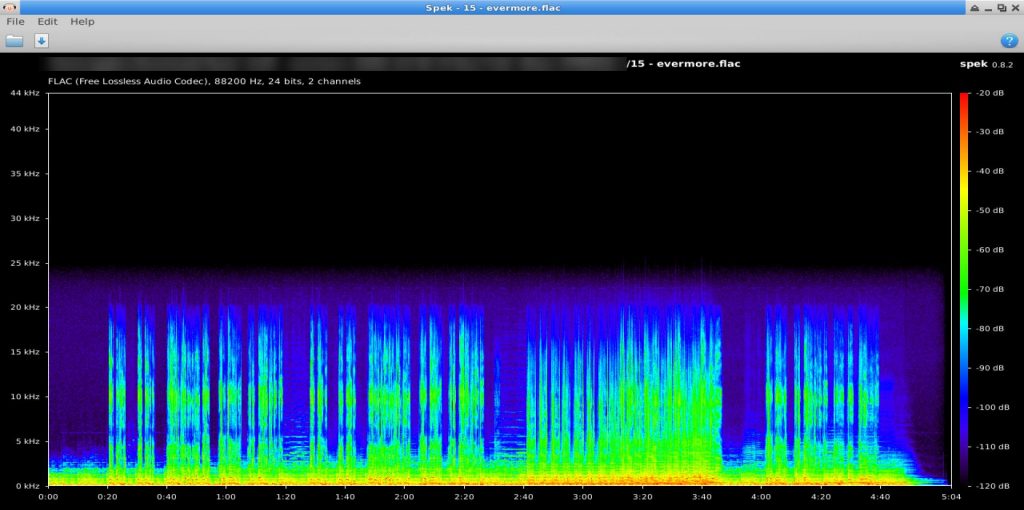Viewport: 1024px width, 510px height.
Task: Click the 40 kHz frequency label
Action: coord(25,129)
